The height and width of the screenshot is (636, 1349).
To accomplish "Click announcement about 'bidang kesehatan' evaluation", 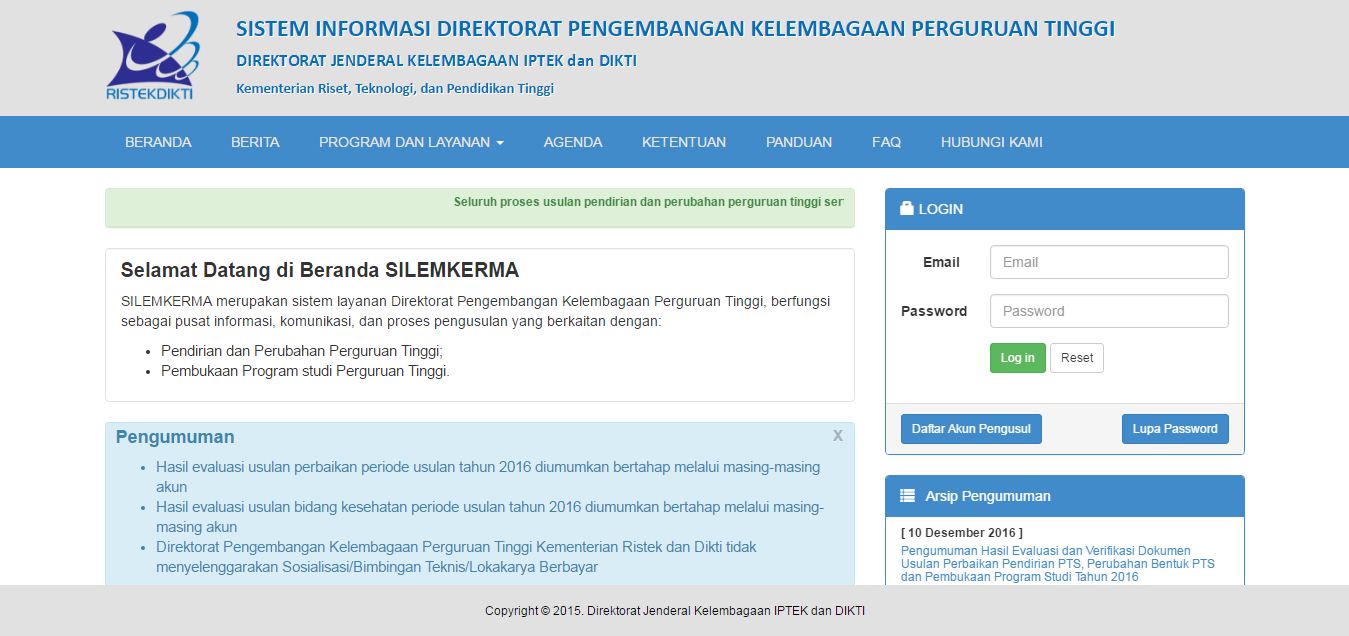I will point(490,517).
